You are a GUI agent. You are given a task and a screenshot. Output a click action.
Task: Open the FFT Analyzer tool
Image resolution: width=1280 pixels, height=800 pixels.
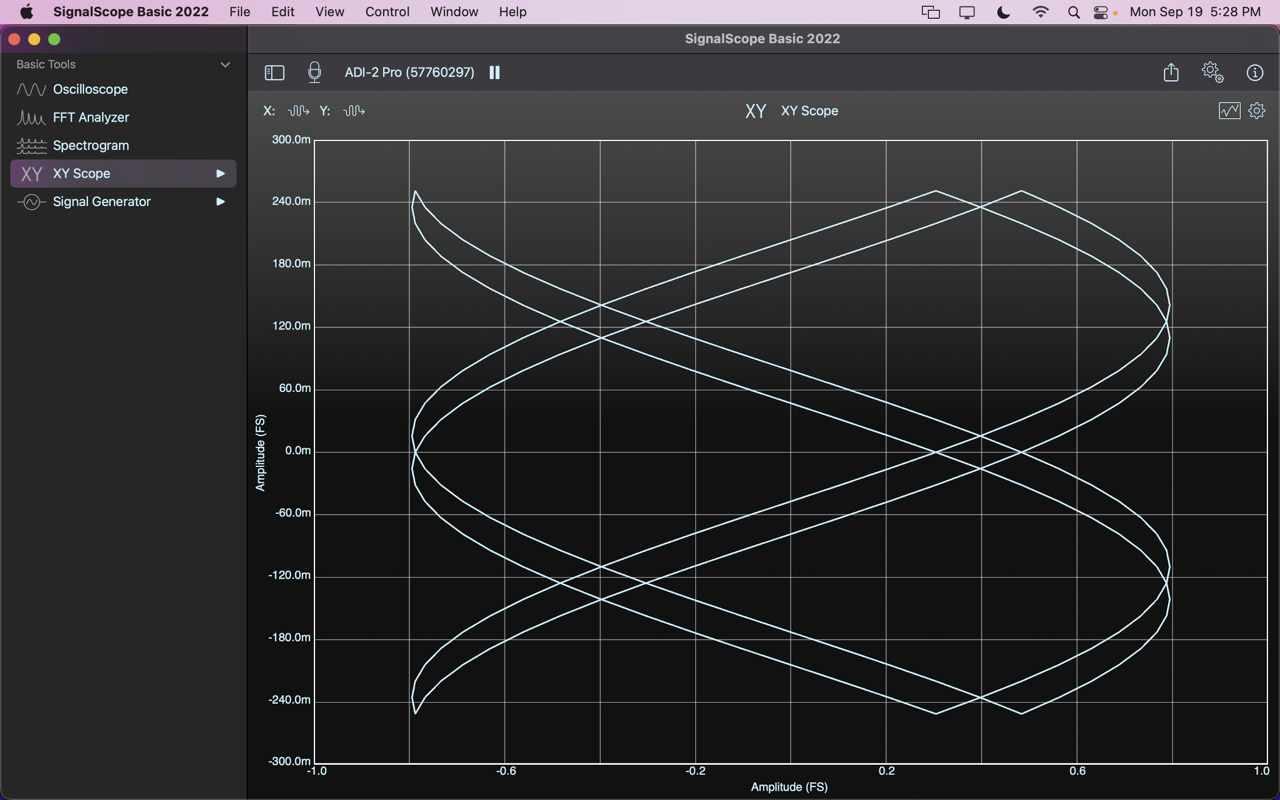coord(123,117)
